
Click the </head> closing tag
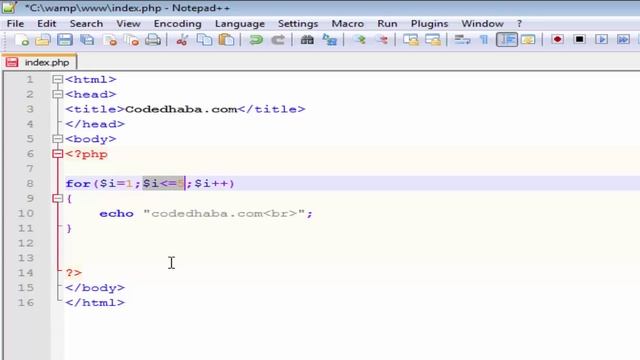95,124
